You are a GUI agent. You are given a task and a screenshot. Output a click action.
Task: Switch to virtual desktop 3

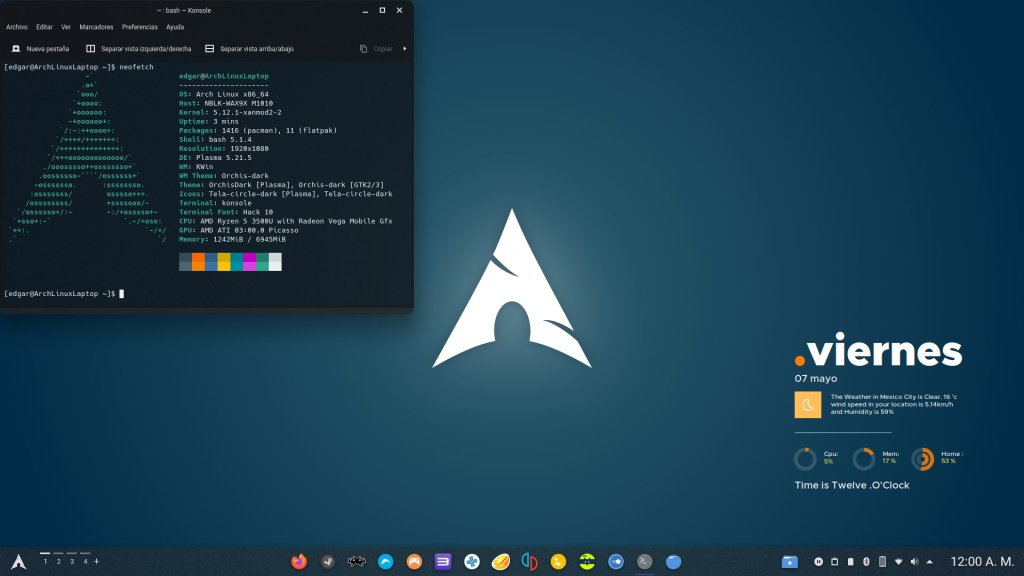tap(72, 561)
